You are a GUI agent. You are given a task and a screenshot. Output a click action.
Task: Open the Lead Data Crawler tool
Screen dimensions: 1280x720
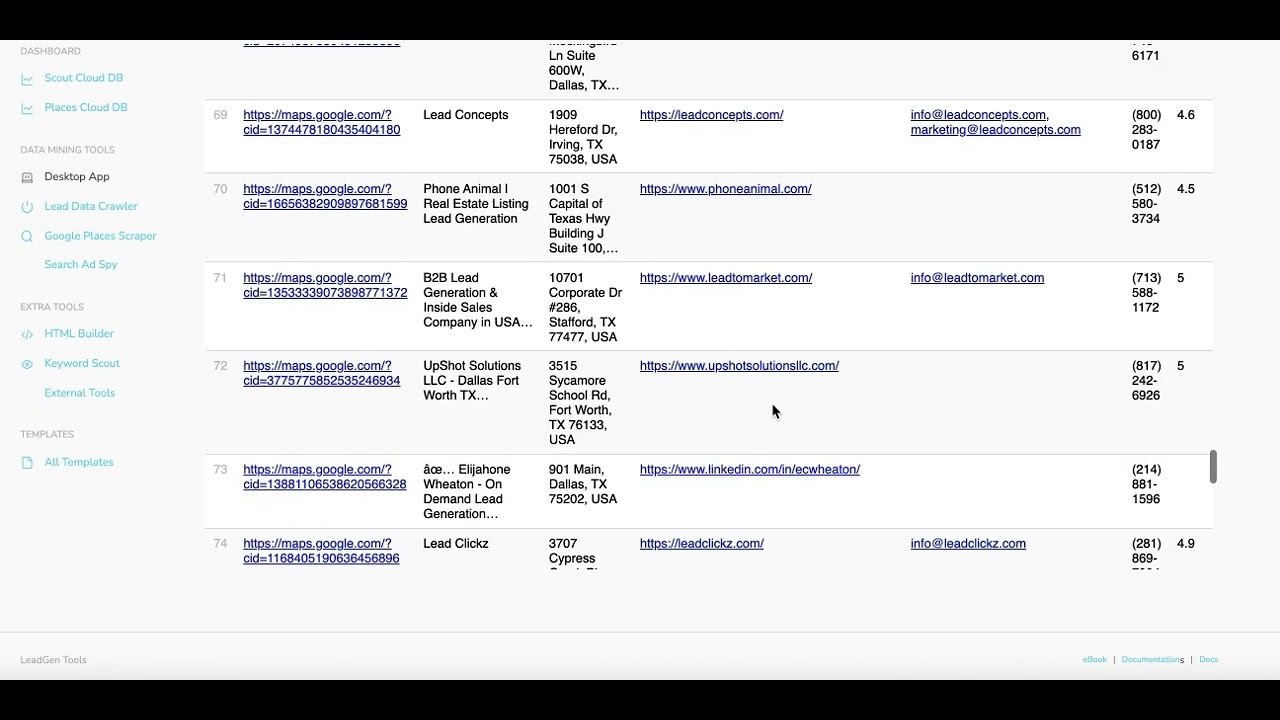click(x=91, y=207)
